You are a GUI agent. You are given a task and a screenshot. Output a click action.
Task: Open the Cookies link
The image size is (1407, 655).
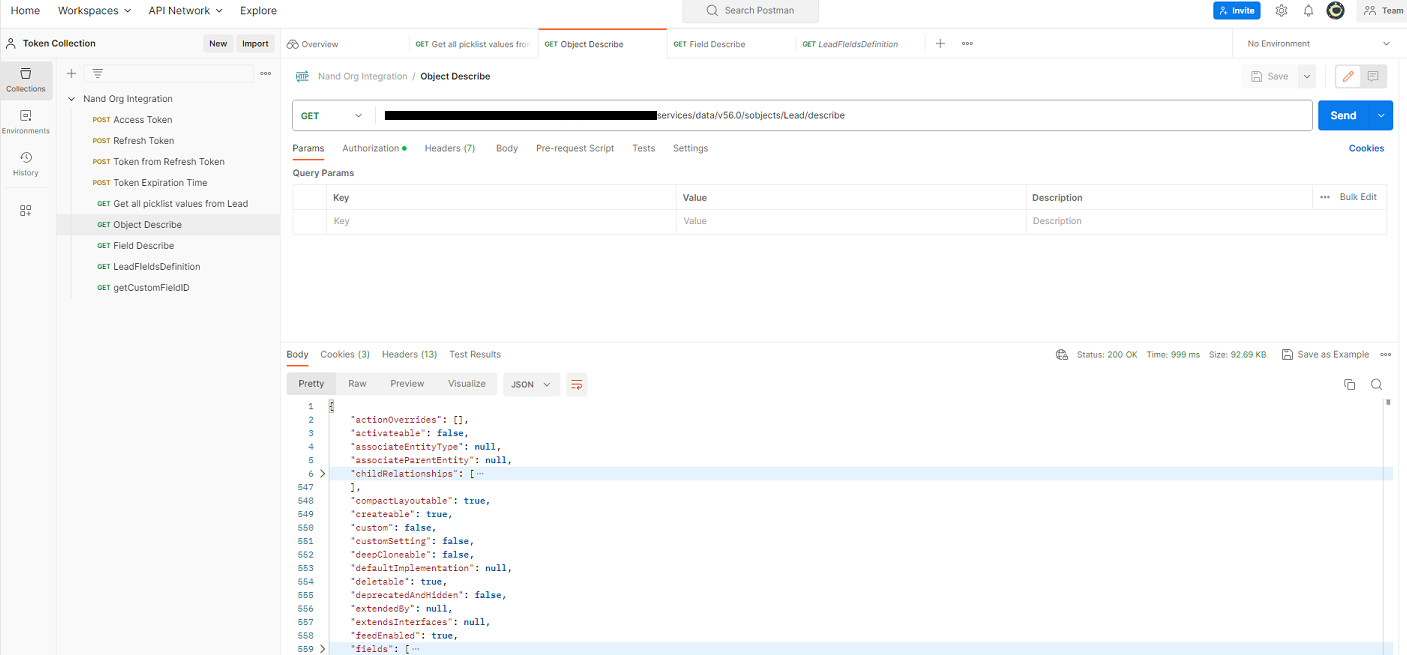pos(1366,148)
